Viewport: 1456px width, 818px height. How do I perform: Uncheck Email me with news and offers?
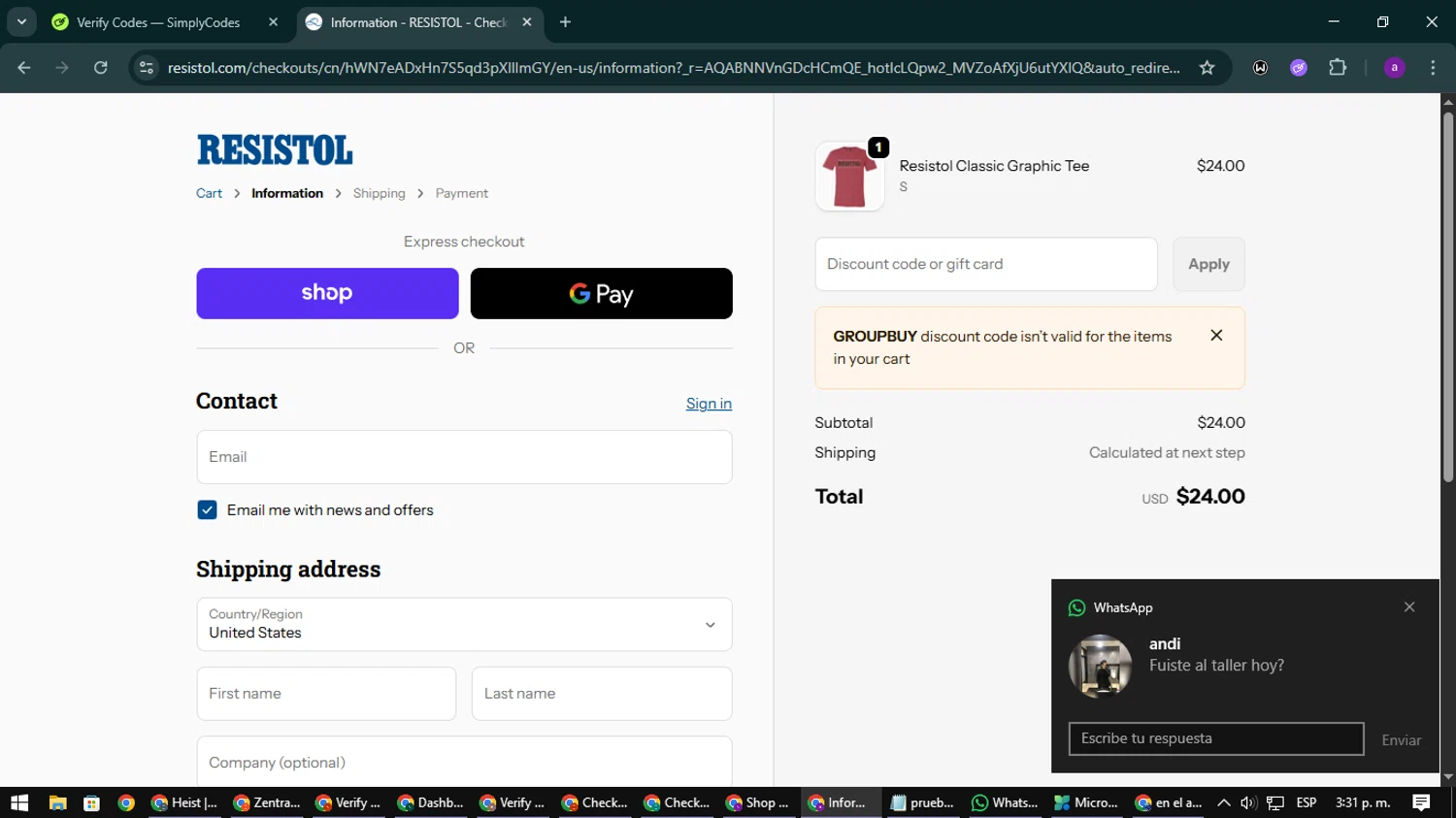click(207, 510)
